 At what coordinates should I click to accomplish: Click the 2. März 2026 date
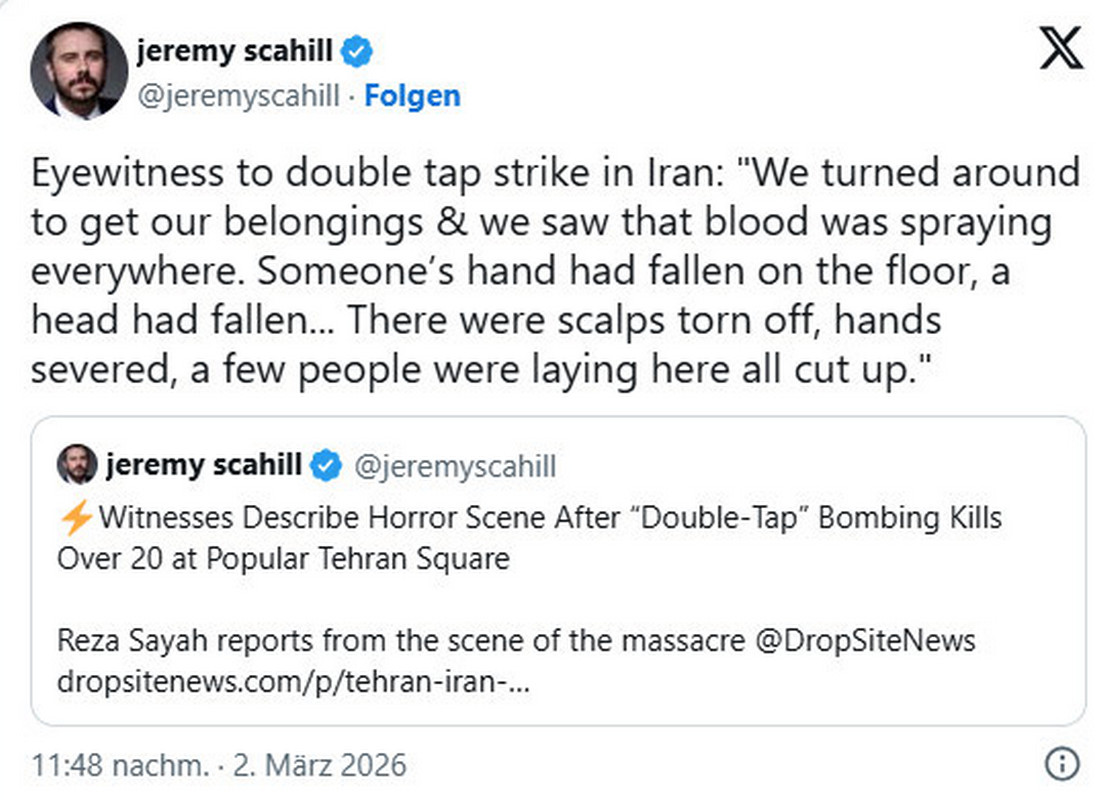pos(320,765)
